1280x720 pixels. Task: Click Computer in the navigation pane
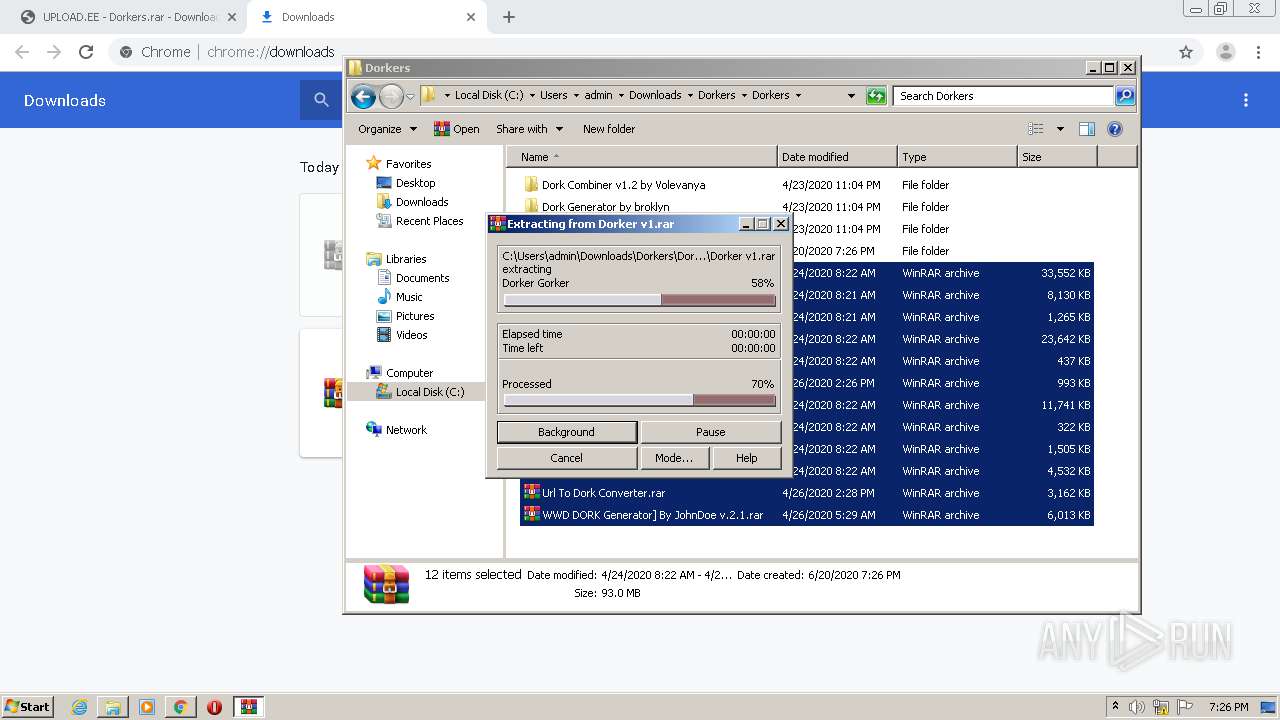tap(399, 373)
